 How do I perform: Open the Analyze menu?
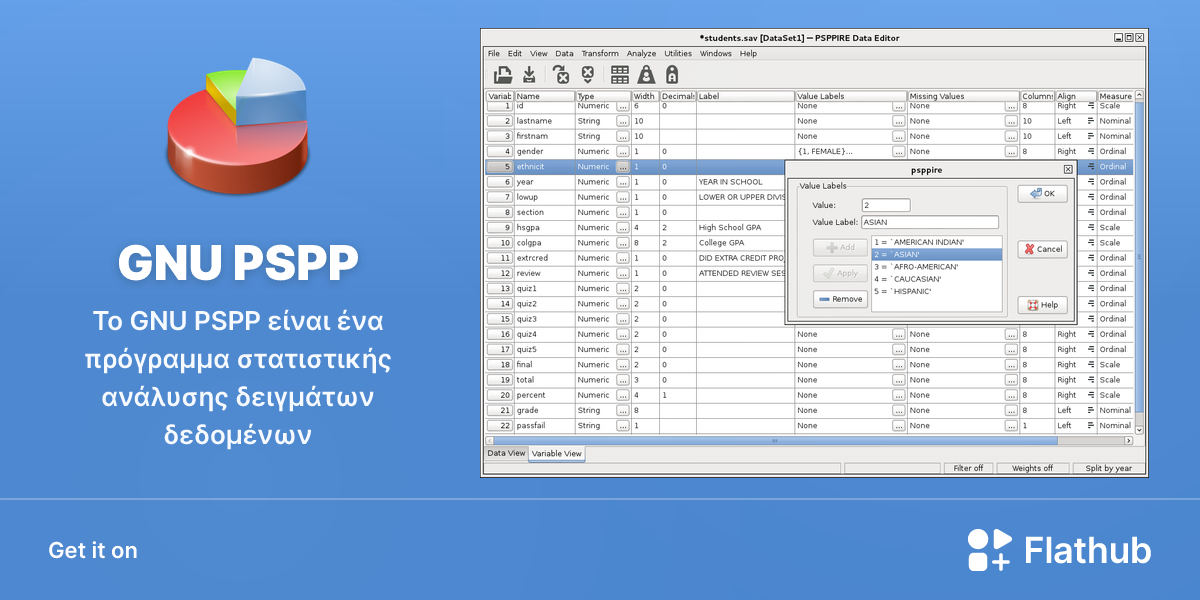(641, 53)
